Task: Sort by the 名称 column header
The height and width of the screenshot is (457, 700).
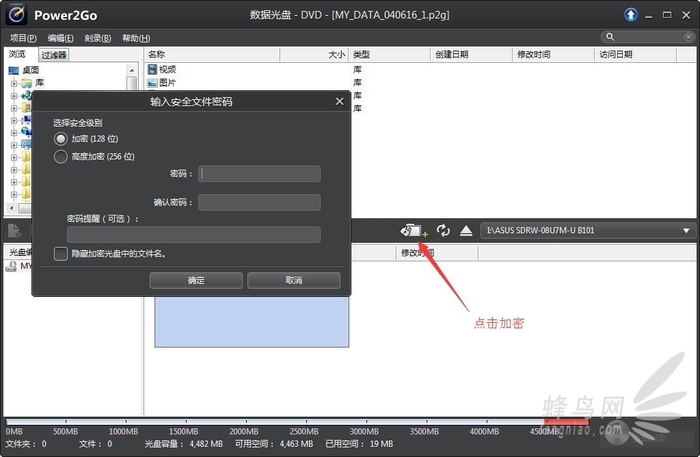Action: tap(212, 54)
